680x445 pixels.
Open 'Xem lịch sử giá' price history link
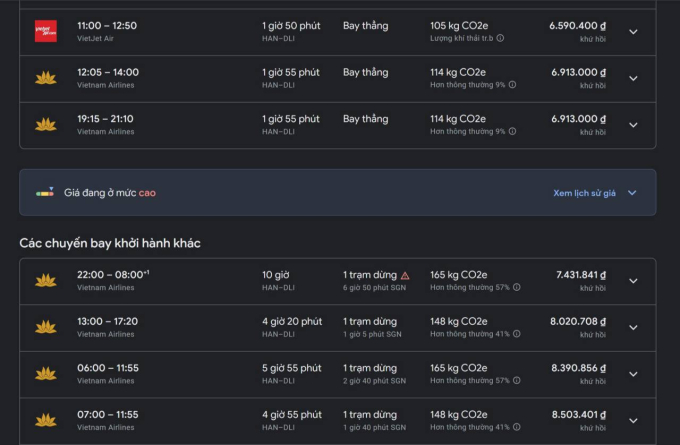coord(584,193)
